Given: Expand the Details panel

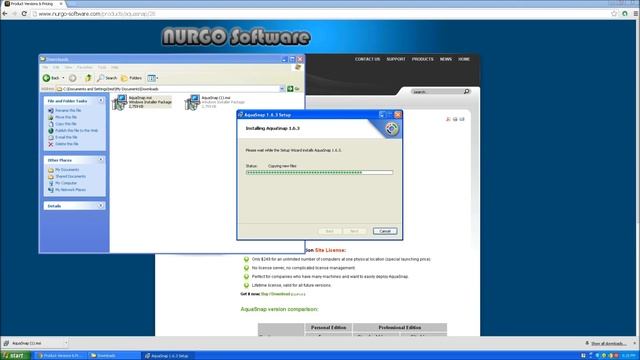Looking at the screenshot, I should (x=100, y=206).
